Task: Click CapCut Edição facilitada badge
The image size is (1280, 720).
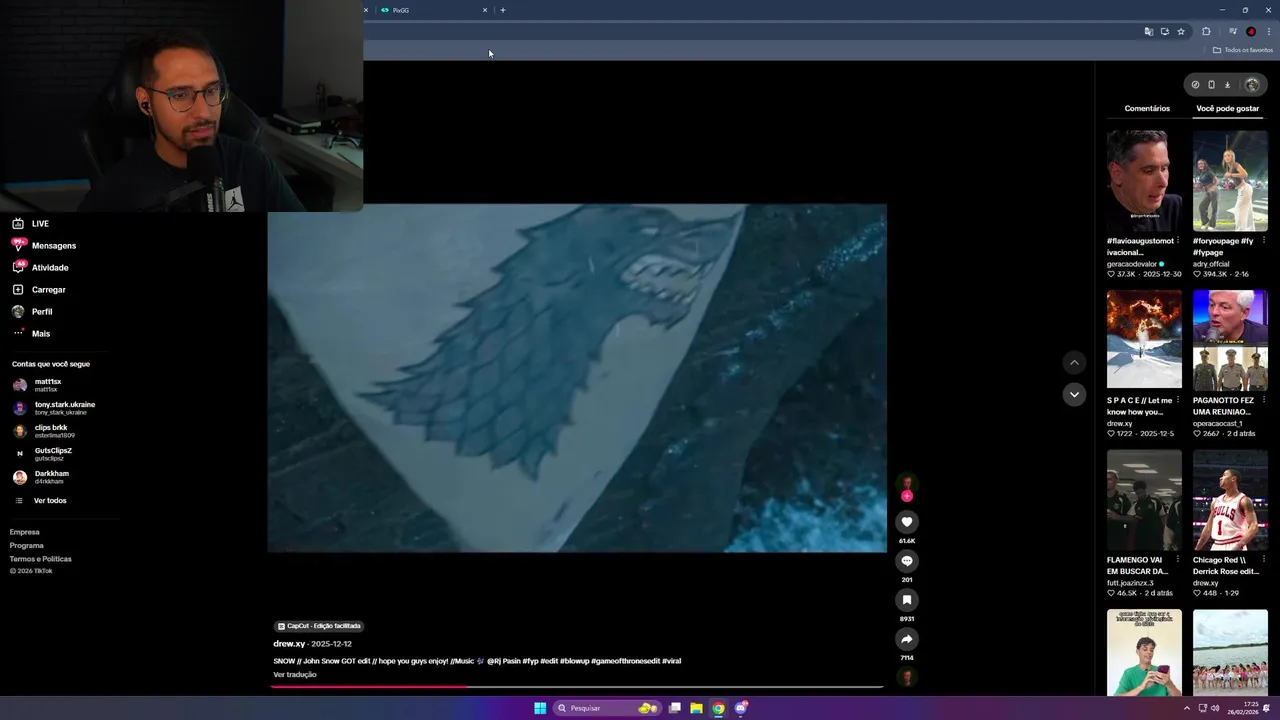Action: [x=319, y=626]
